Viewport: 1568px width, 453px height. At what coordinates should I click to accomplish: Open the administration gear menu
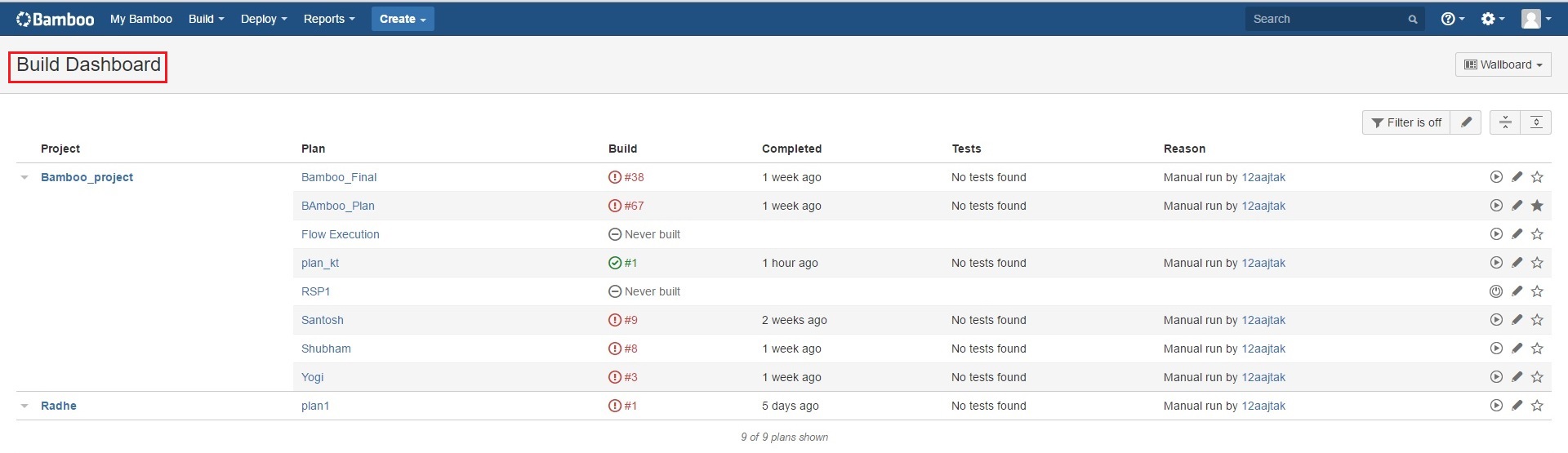(x=1493, y=19)
